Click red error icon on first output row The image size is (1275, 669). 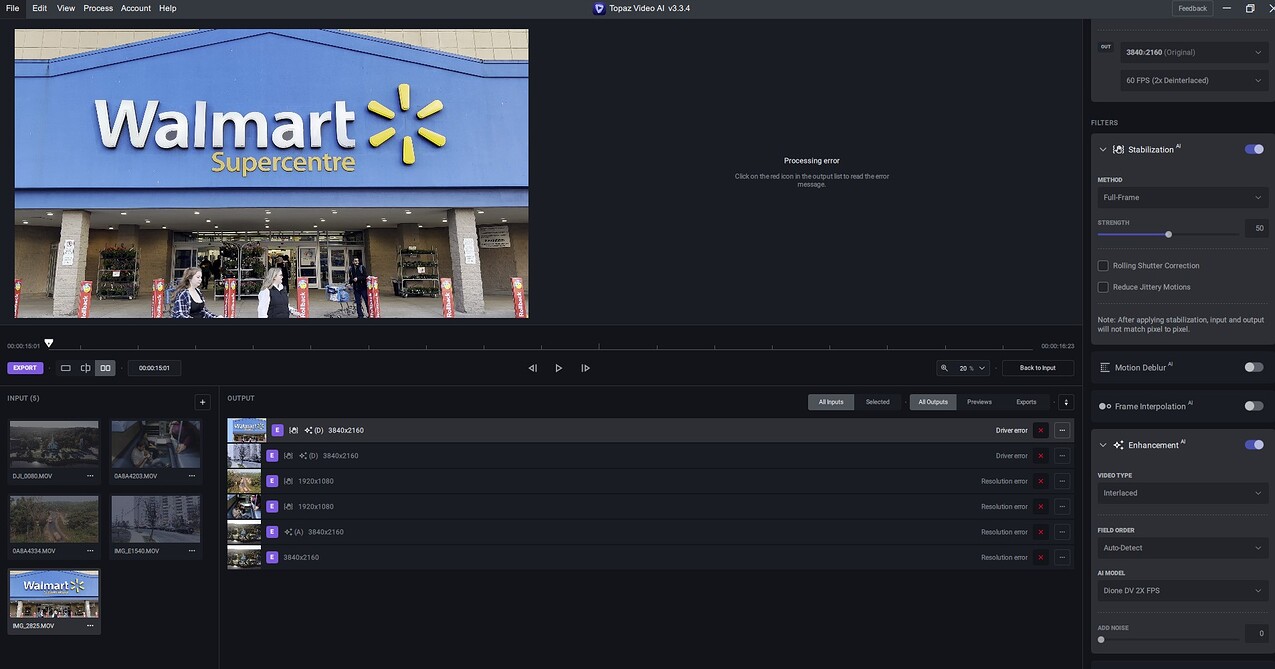[x=1040, y=430]
